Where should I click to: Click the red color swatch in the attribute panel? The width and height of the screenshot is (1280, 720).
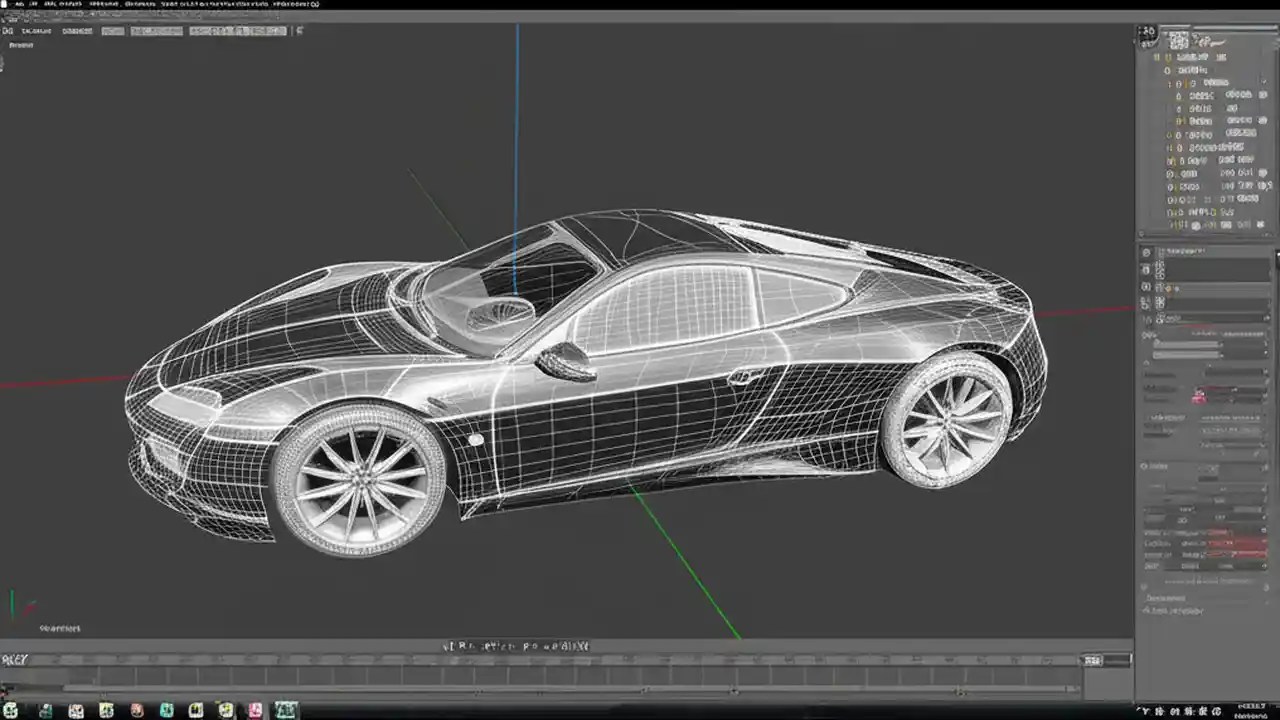click(1198, 395)
